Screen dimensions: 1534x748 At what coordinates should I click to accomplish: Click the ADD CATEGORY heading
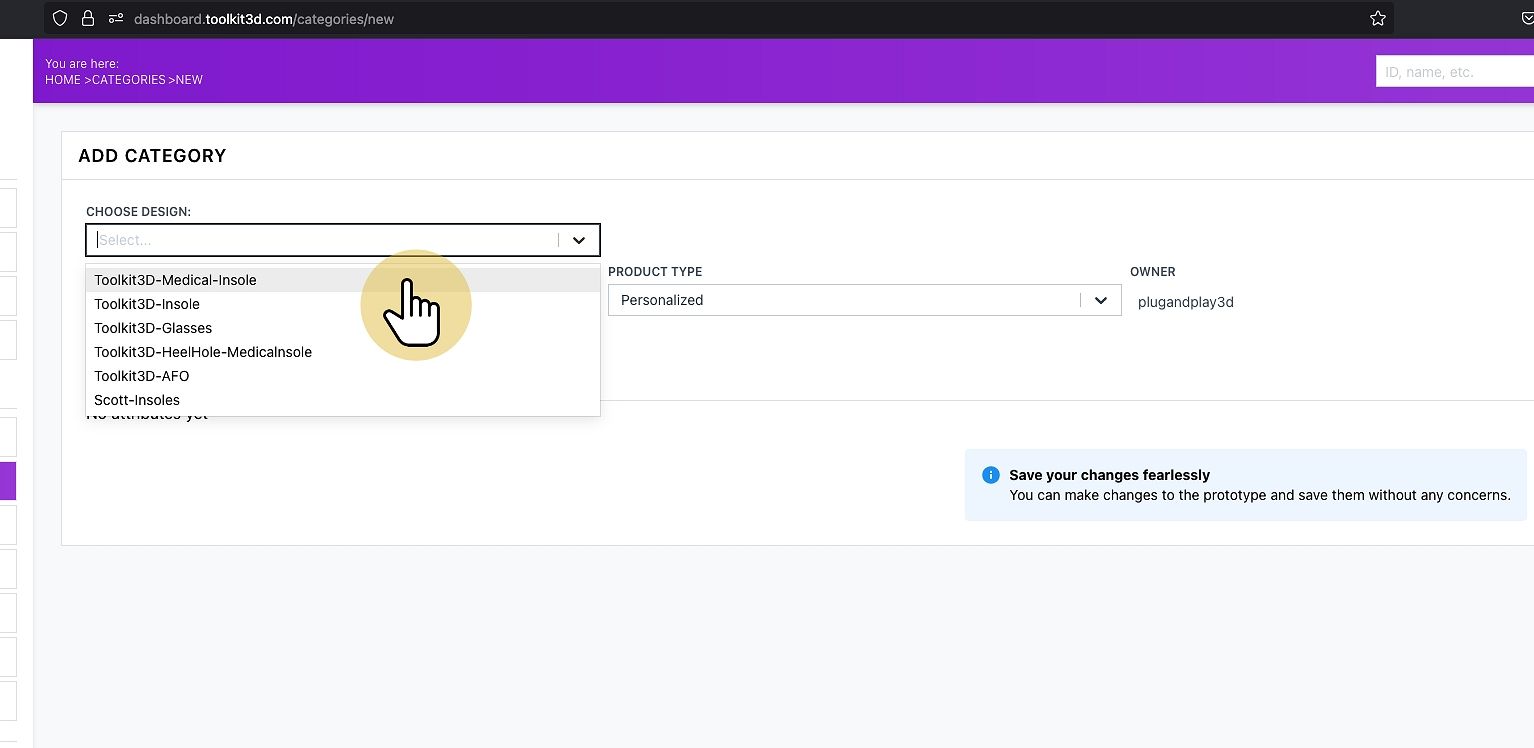coord(152,156)
